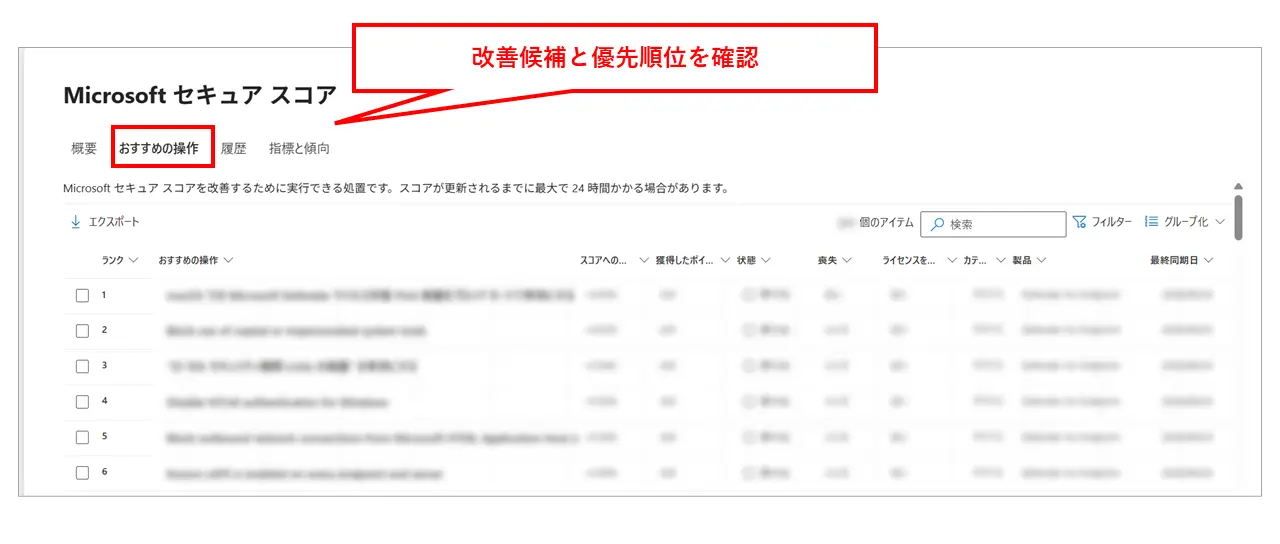Viewport: 1280px width, 544px height.
Task: Open the 指標と傾向 tab
Action: 299,148
